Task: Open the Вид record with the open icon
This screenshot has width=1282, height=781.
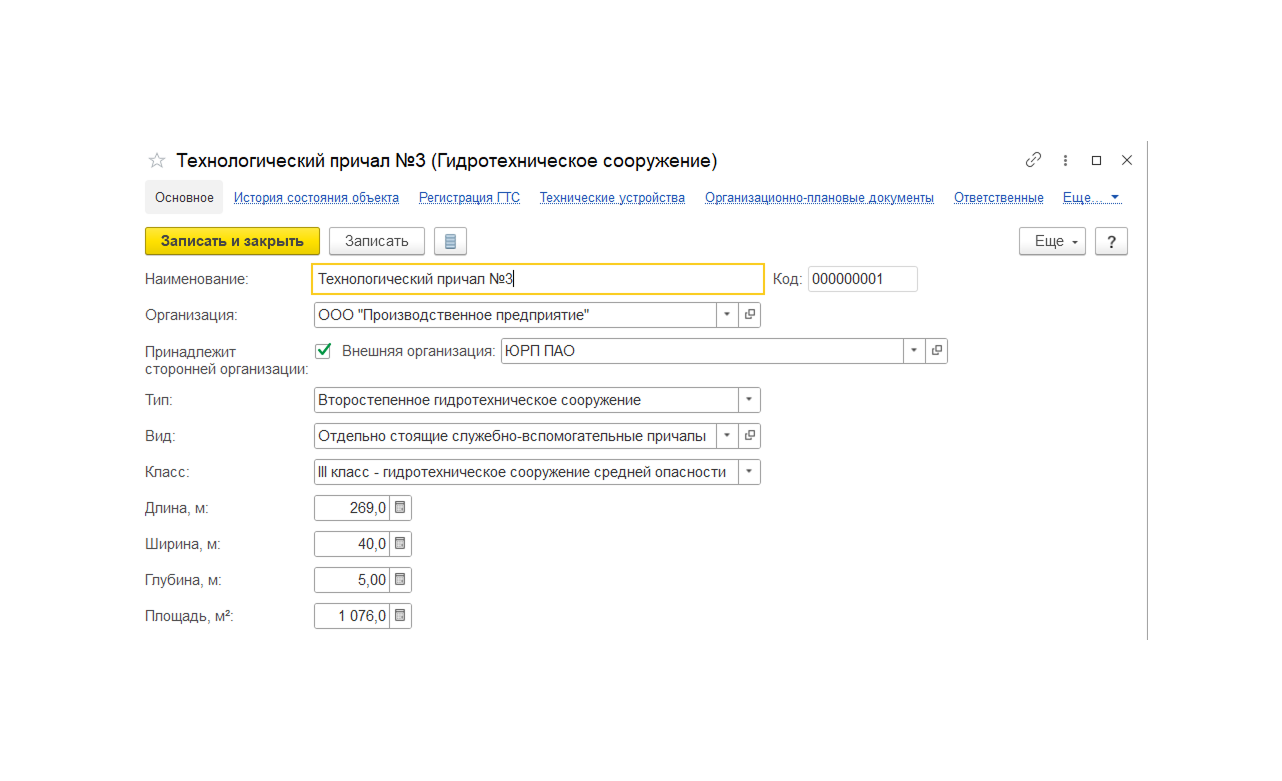Action: pyautogui.click(x=750, y=436)
